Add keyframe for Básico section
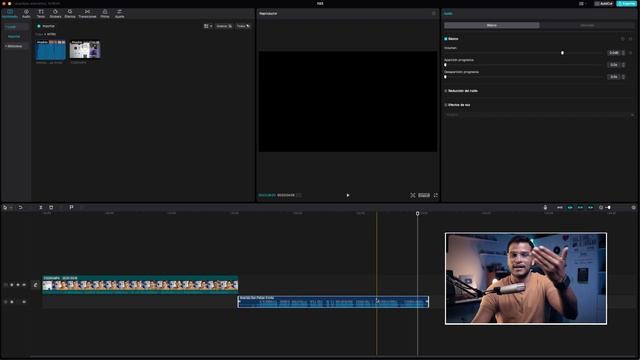This screenshot has width=640, height=360. click(630, 39)
